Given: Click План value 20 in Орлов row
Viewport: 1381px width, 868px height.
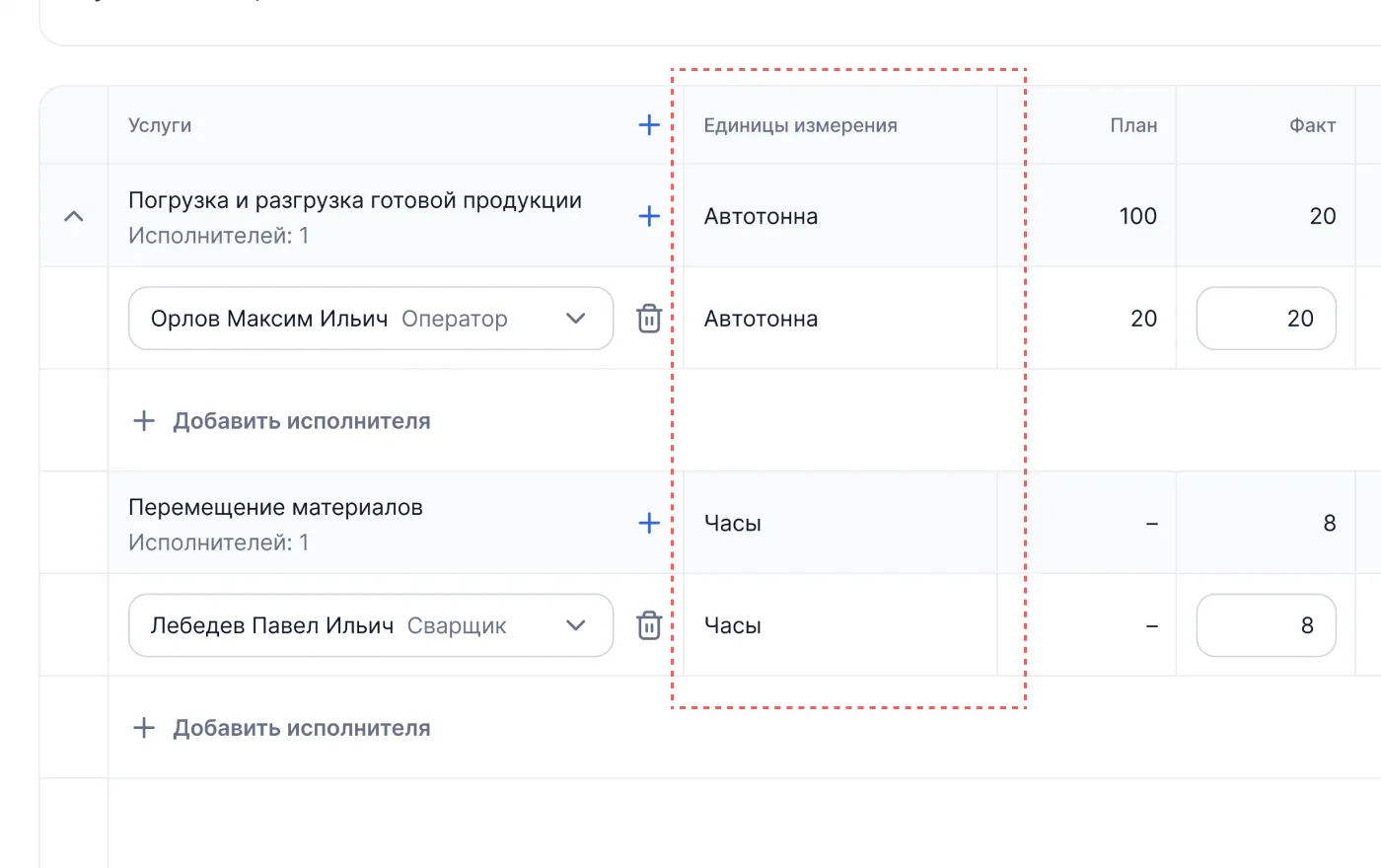Looking at the screenshot, I should pyautogui.click(x=1144, y=319).
